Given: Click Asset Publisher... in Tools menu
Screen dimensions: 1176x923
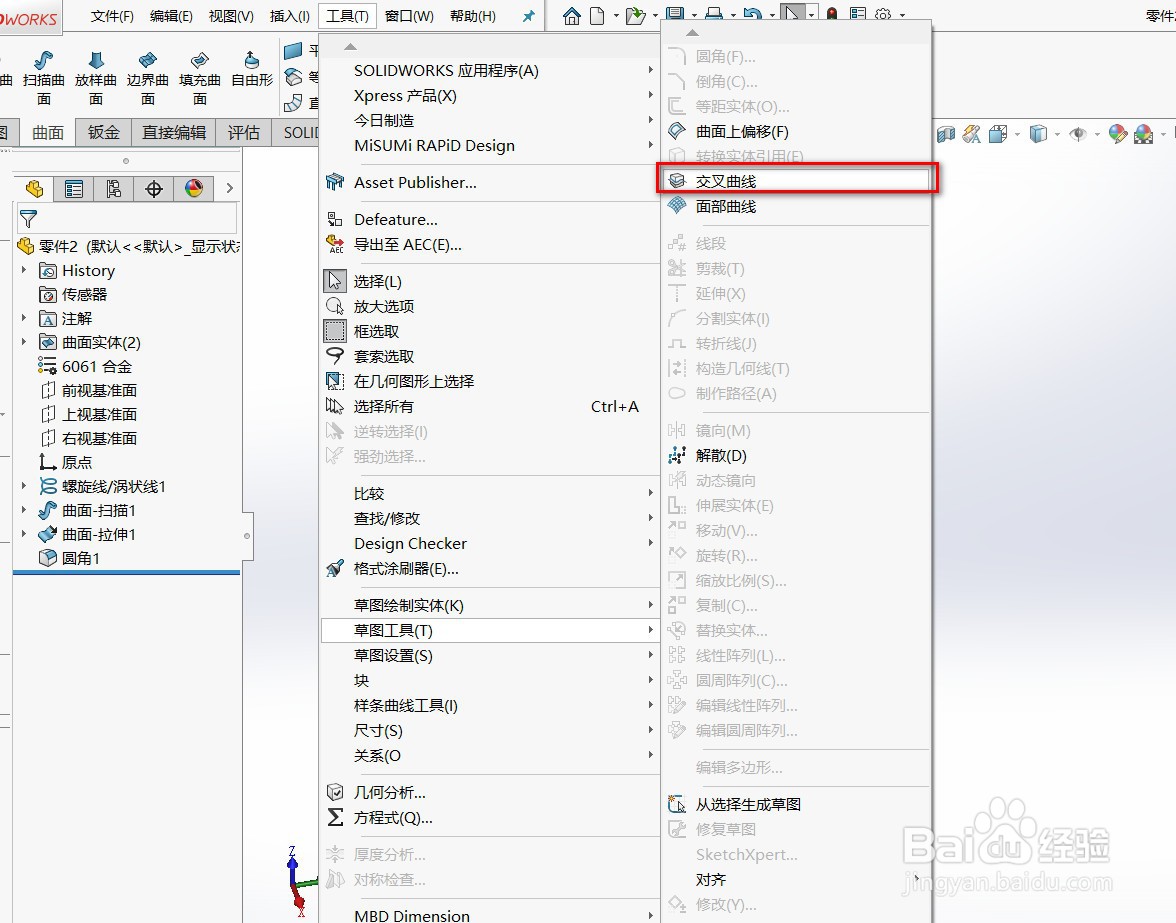Looking at the screenshot, I should click(490, 182).
